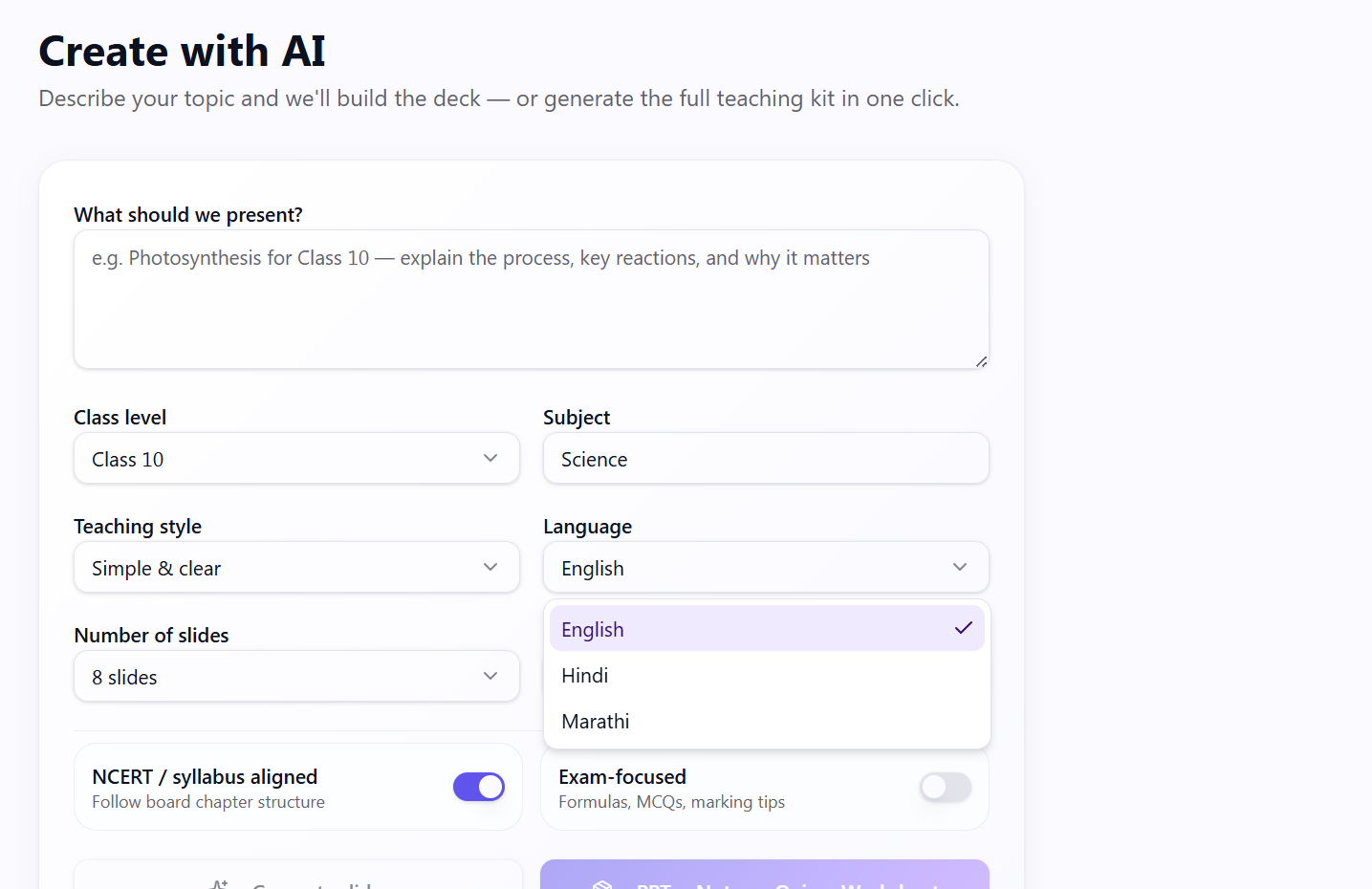Click the chevron on the Language dropdown
The width and height of the screenshot is (1372, 889).
(960, 567)
